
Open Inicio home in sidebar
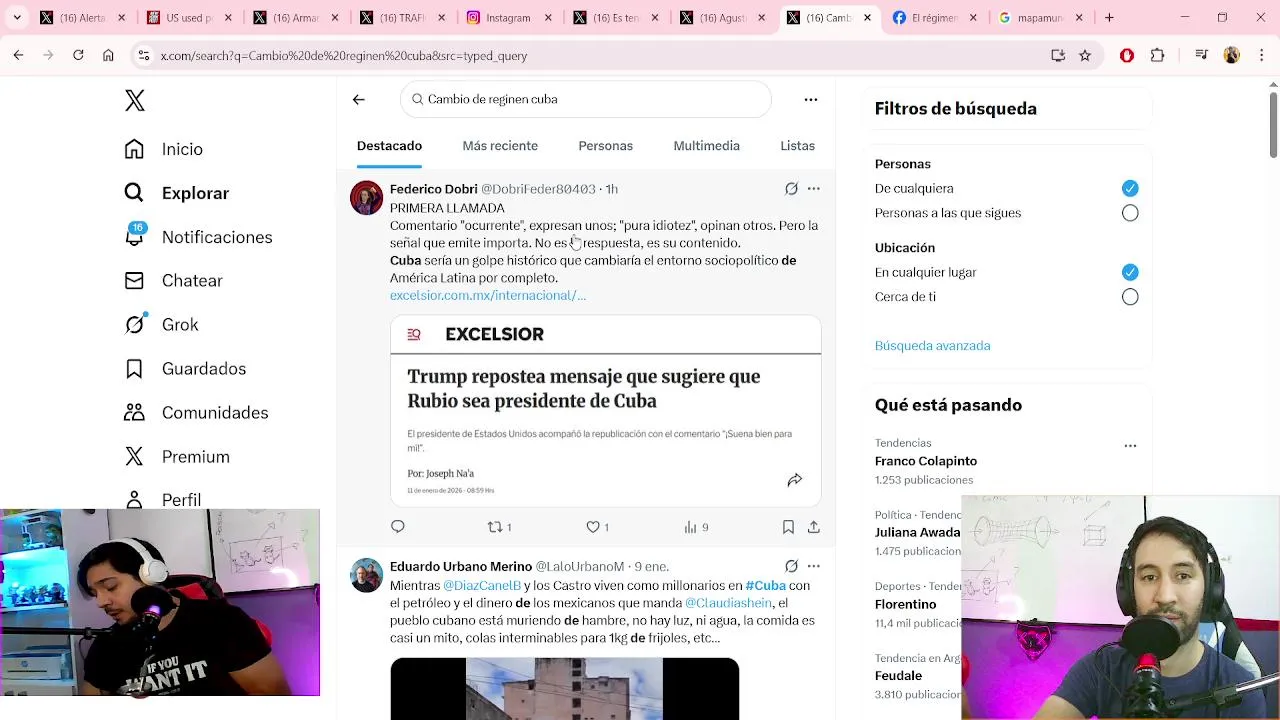163,149
